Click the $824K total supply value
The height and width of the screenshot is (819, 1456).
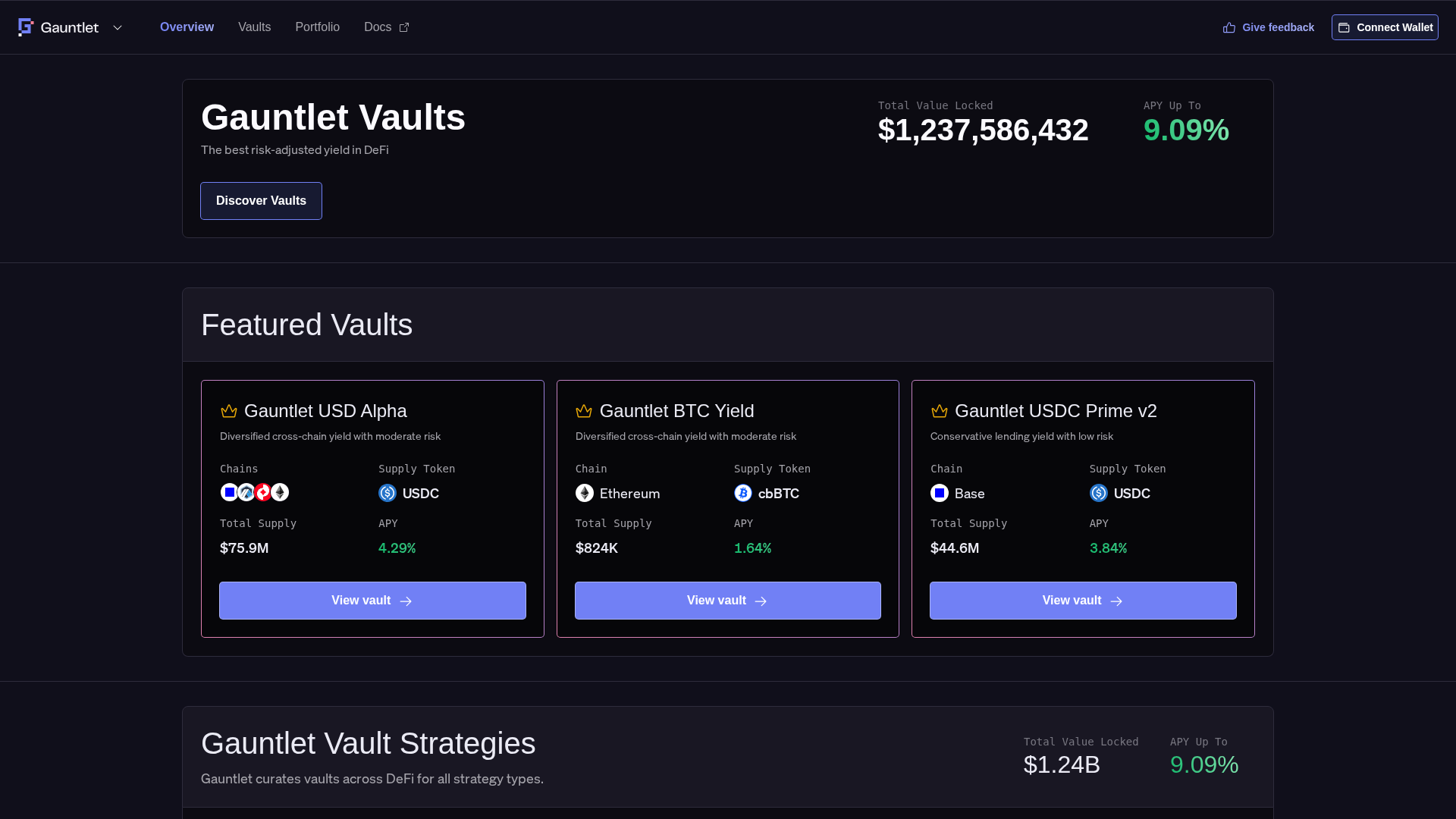pyautogui.click(x=597, y=548)
